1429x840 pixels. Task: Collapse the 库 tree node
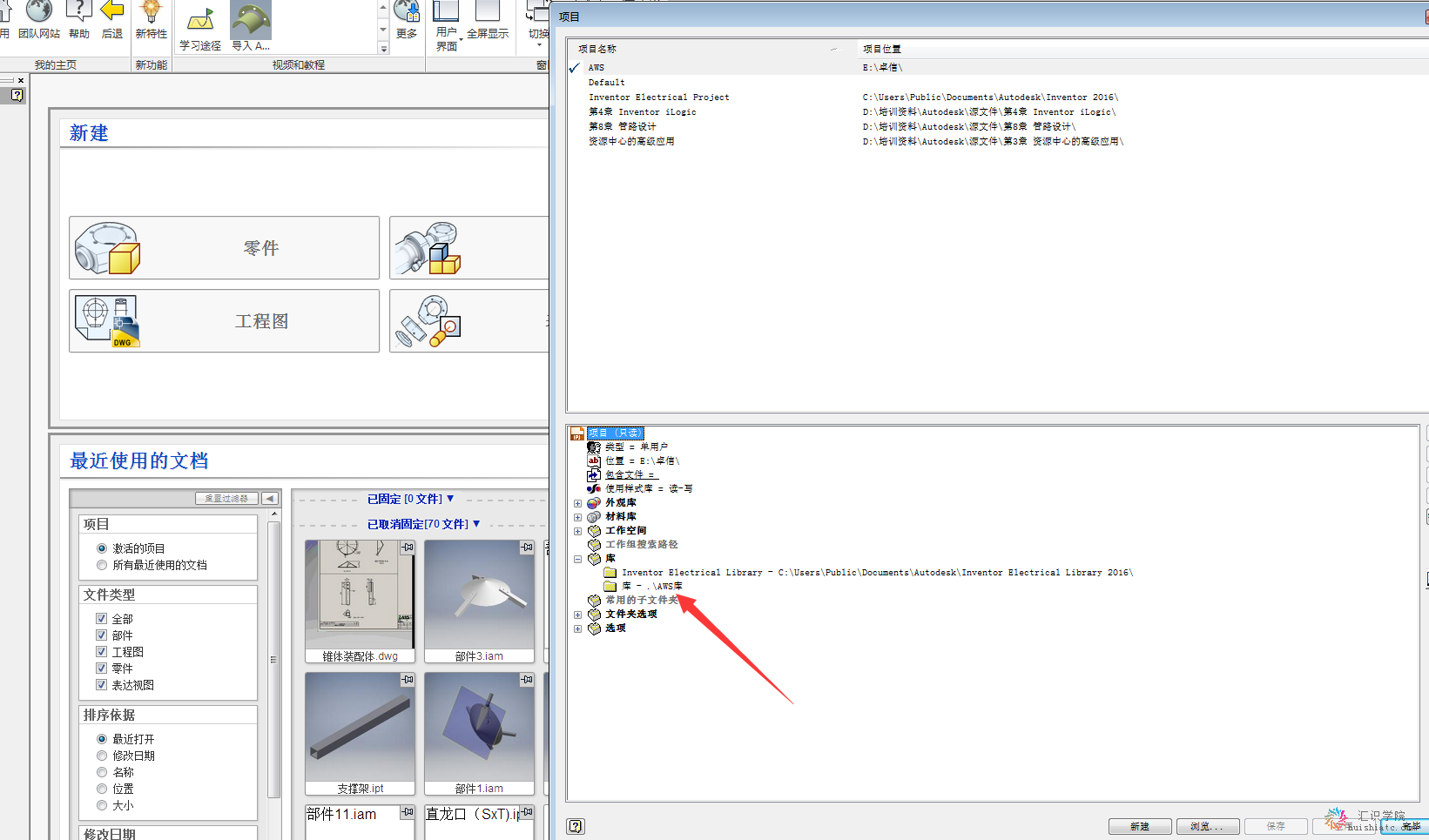point(577,559)
